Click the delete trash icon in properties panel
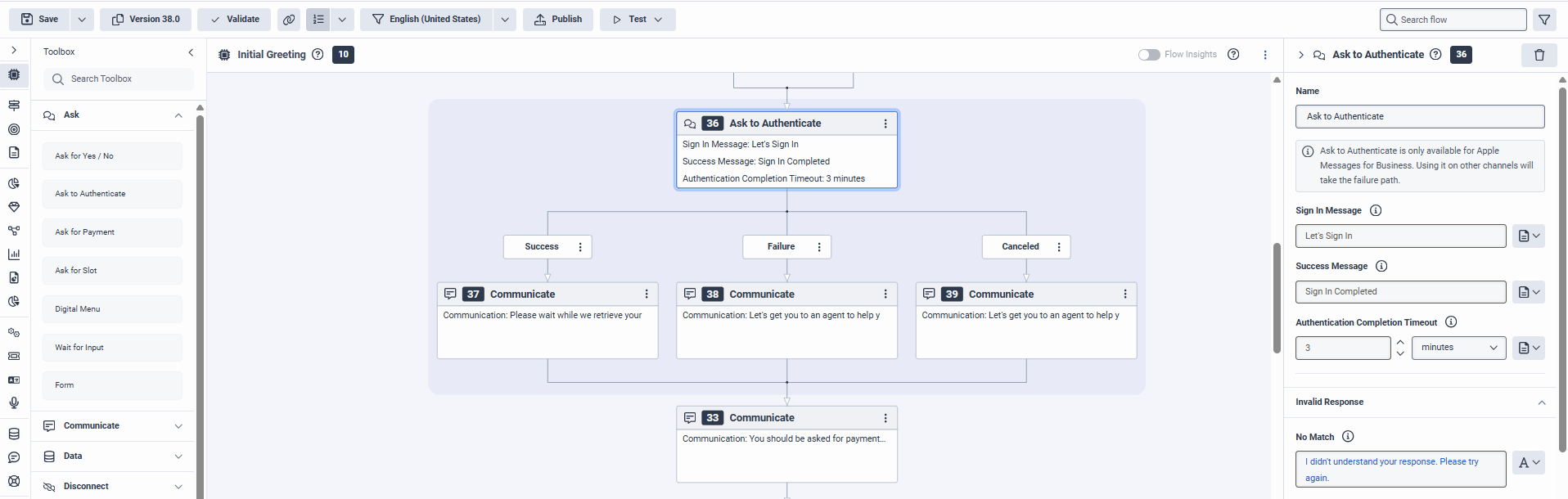Image resolution: width=1568 pixels, height=499 pixels. coord(1539,55)
